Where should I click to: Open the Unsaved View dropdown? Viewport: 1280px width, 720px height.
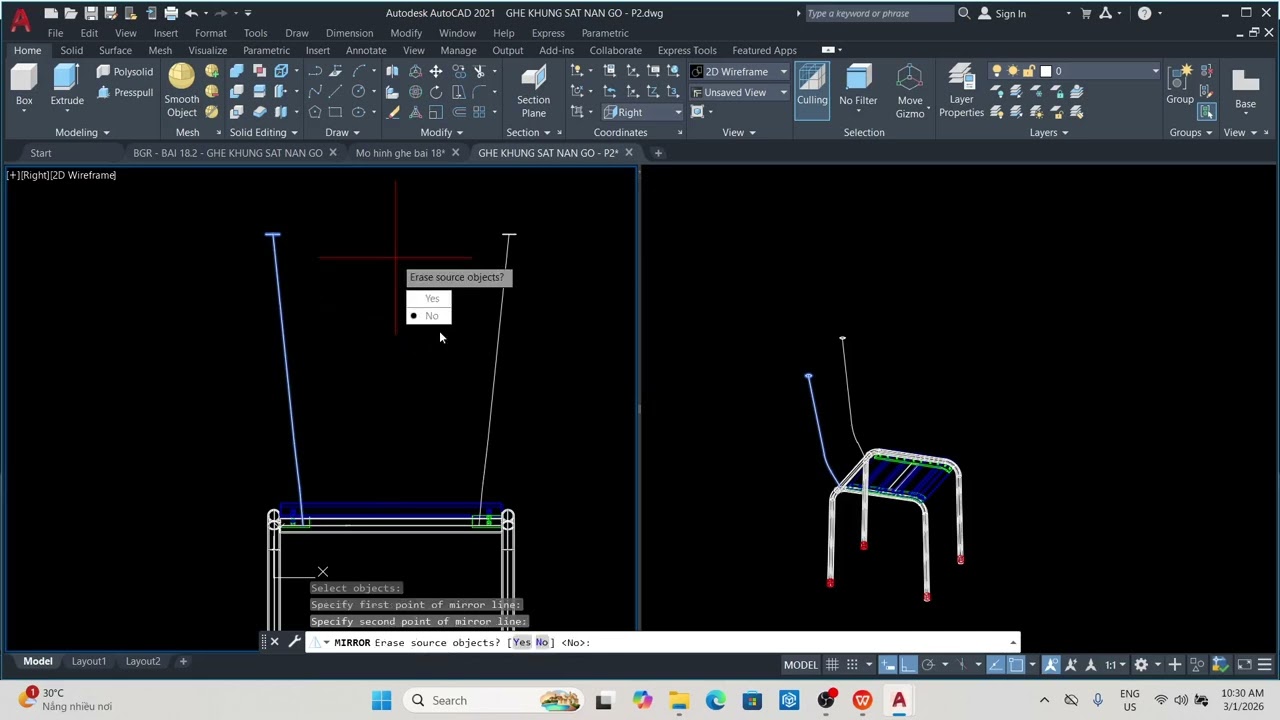coord(739,92)
